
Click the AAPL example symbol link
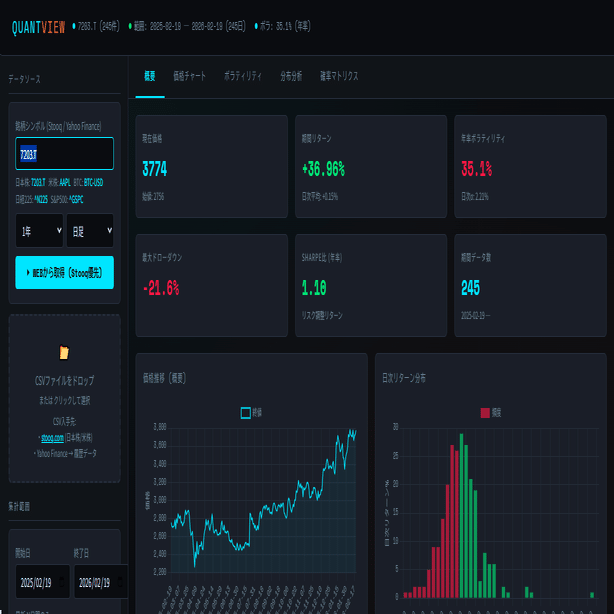click(x=65, y=182)
